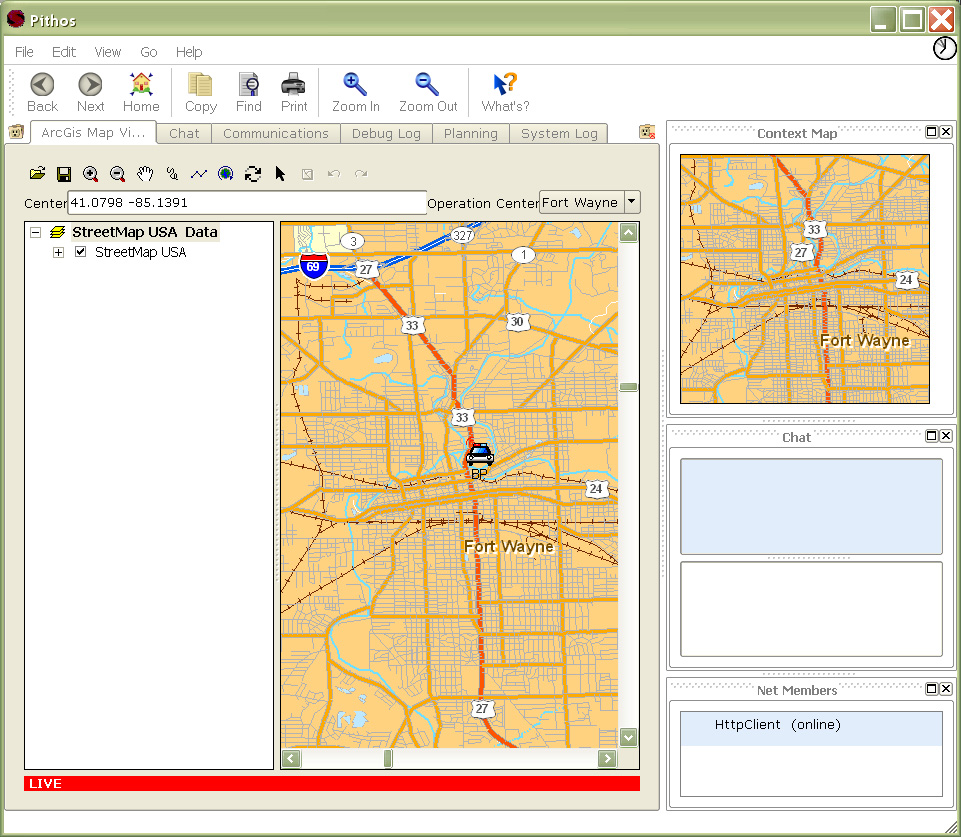Click the redo arrow in map toolbar
This screenshot has height=837, width=961.
click(x=361, y=174)
